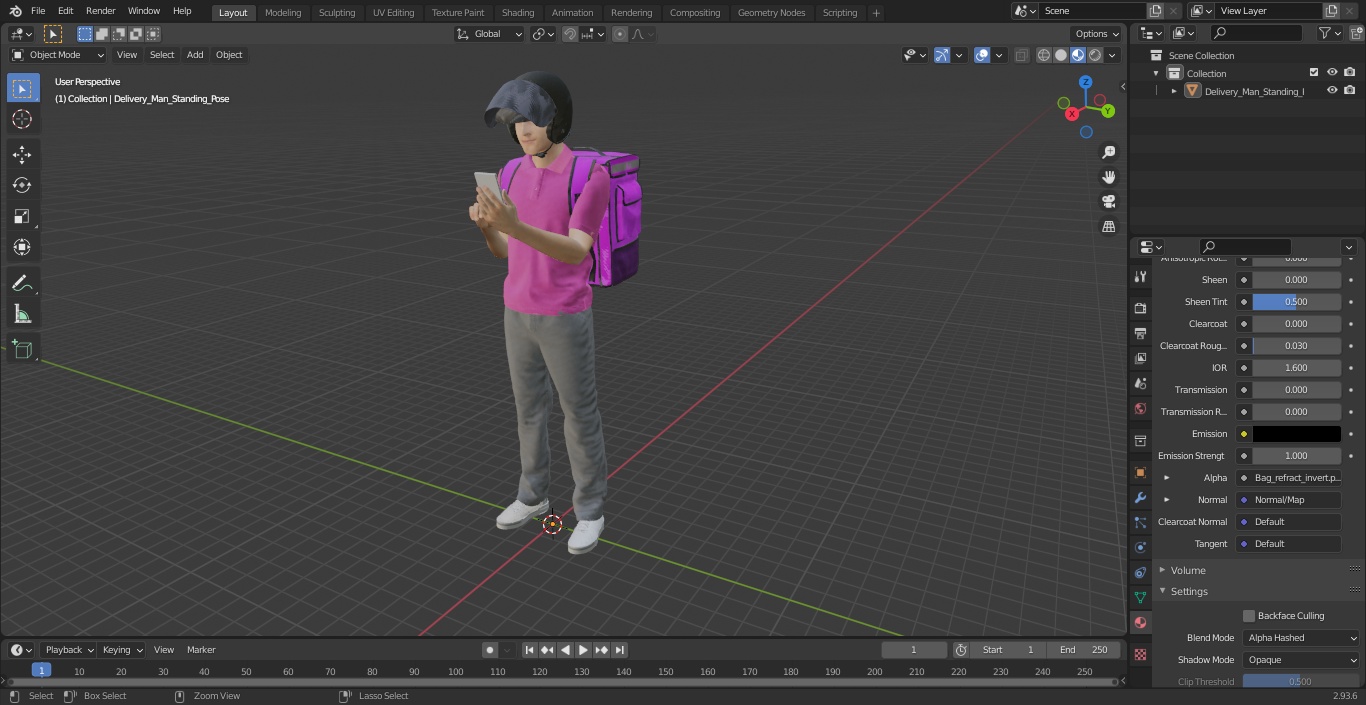Click the End frame 250 field
The width and height of the screenshot is (1366, 705).
click(x=1084, y=650)
